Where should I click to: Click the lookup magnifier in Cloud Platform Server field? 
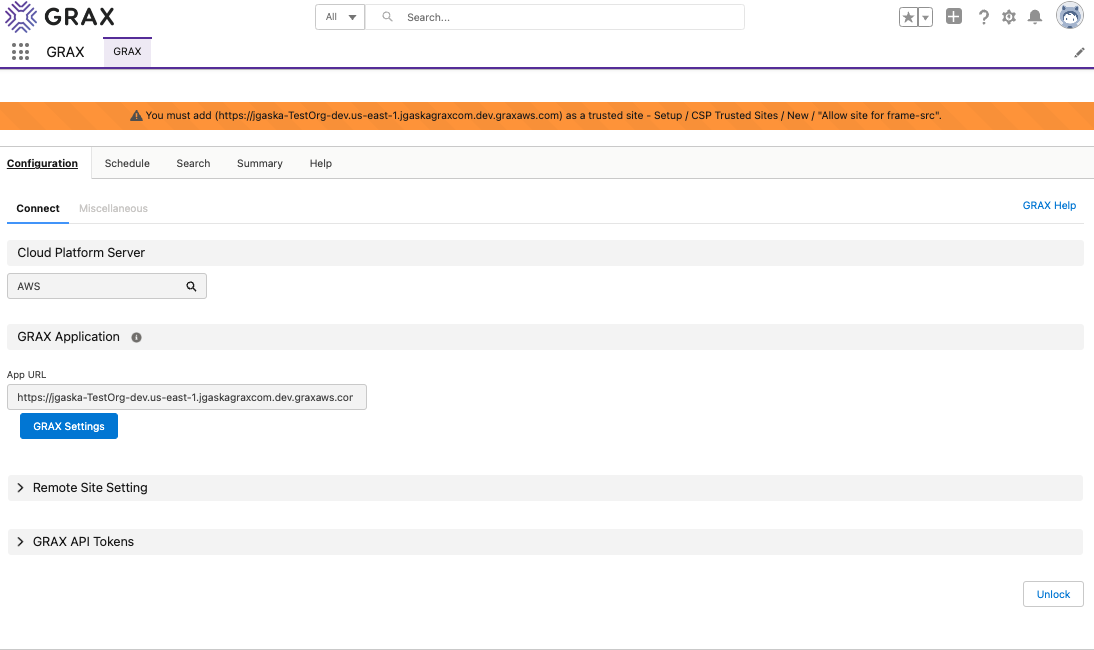(x=191, y=287)
